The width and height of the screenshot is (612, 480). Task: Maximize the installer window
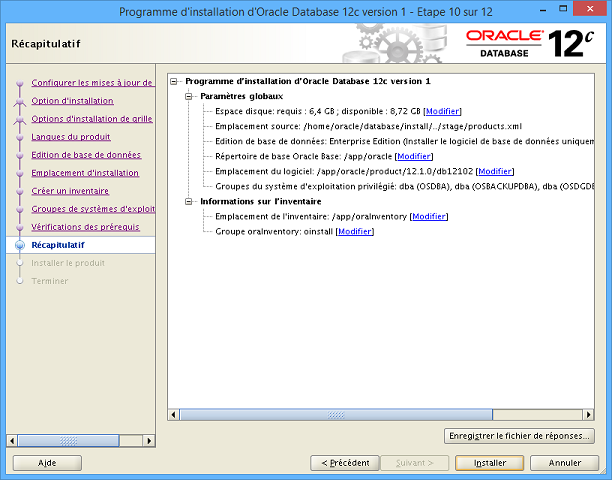(x=563, y=9)
